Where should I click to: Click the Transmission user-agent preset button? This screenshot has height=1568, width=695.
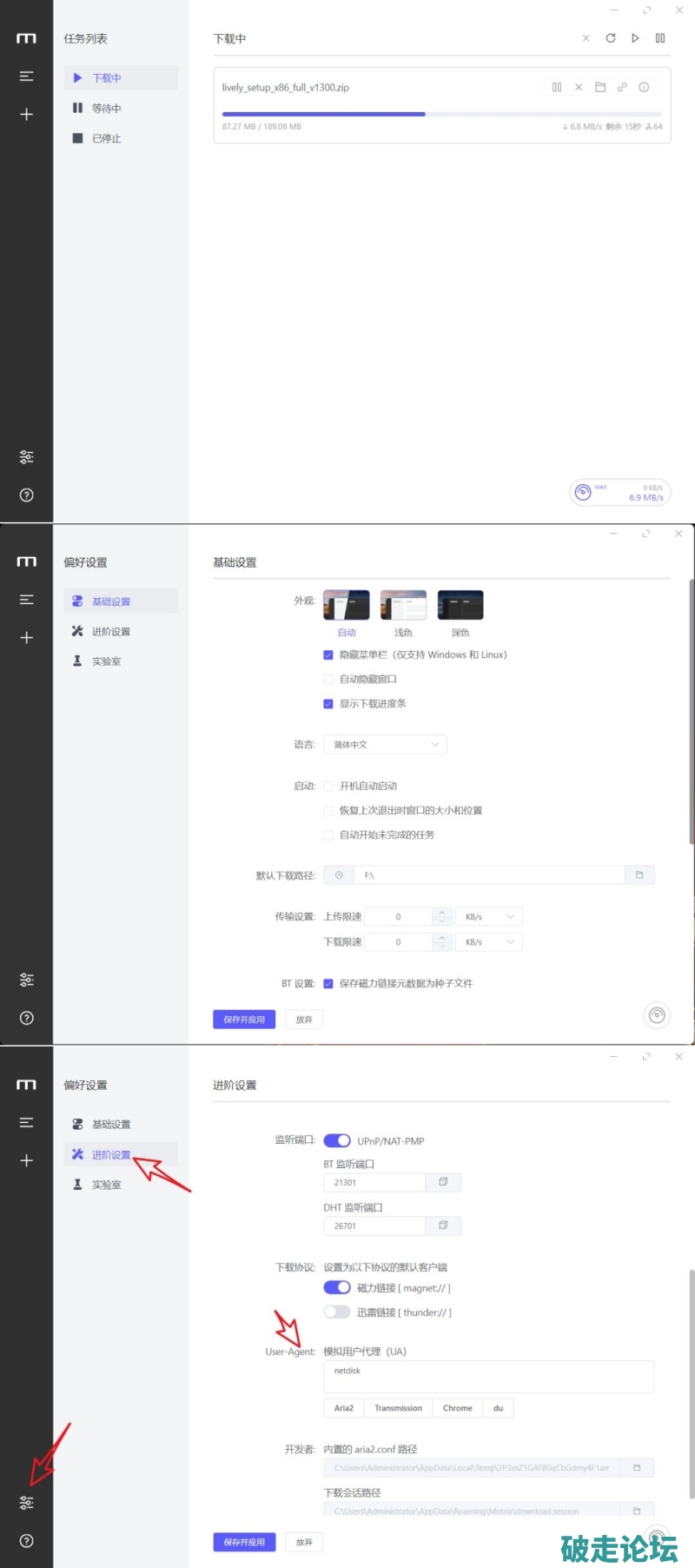tap(398, 1408)
